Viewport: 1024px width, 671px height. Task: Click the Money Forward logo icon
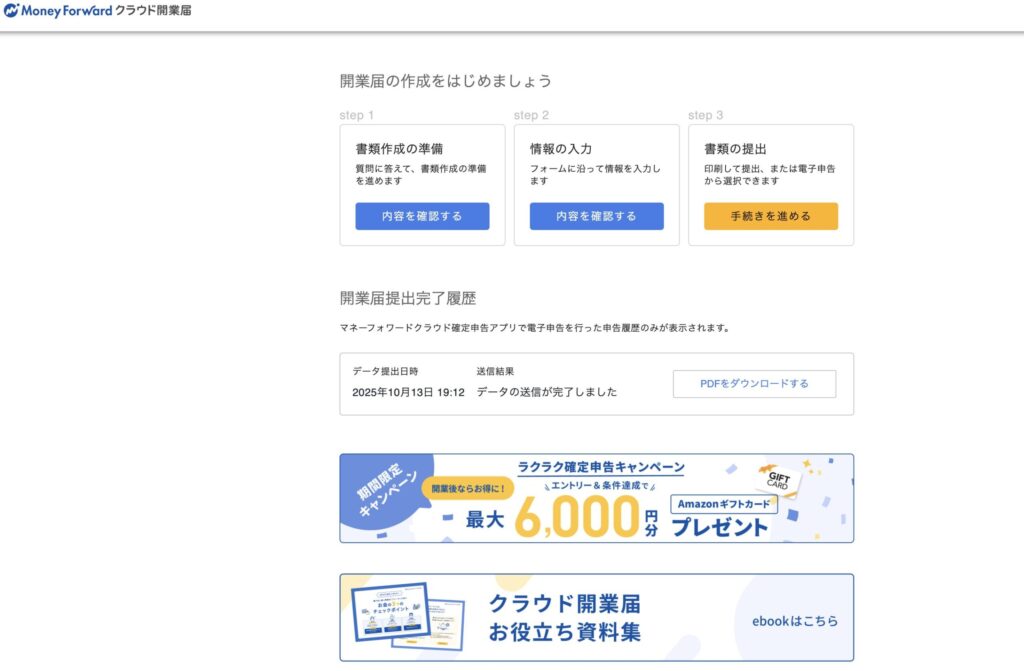coord(11,11)
